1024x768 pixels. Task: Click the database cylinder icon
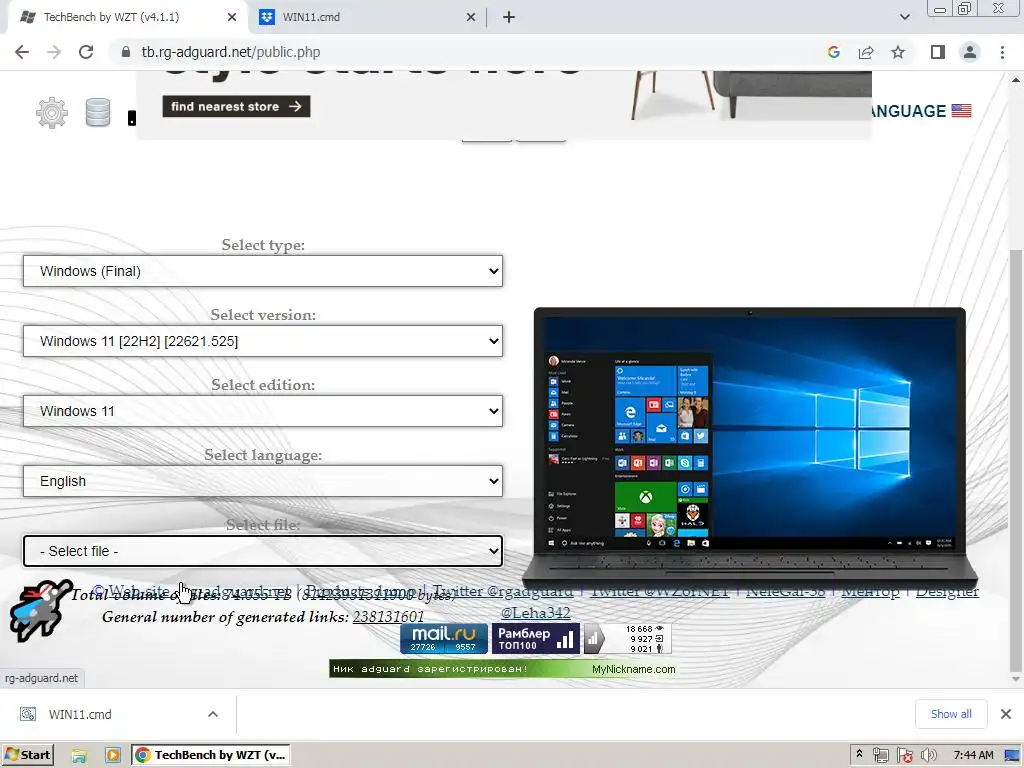[98, 112]
